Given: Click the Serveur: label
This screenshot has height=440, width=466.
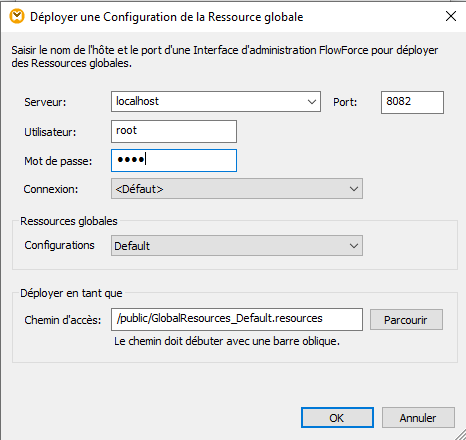Looking at the screenshot, I should pyautogui.click(x=45, y=102).
